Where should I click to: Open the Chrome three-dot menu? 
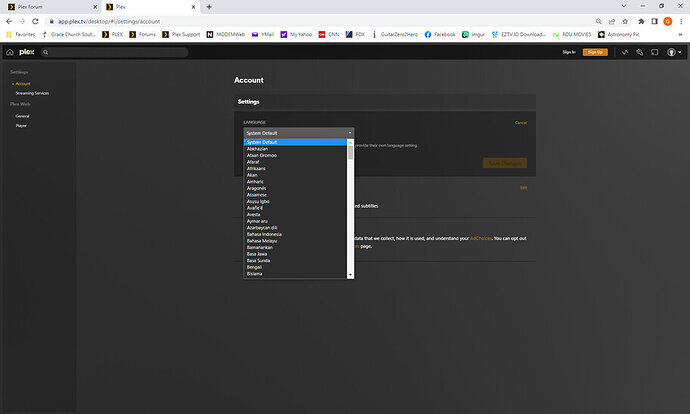681,21
